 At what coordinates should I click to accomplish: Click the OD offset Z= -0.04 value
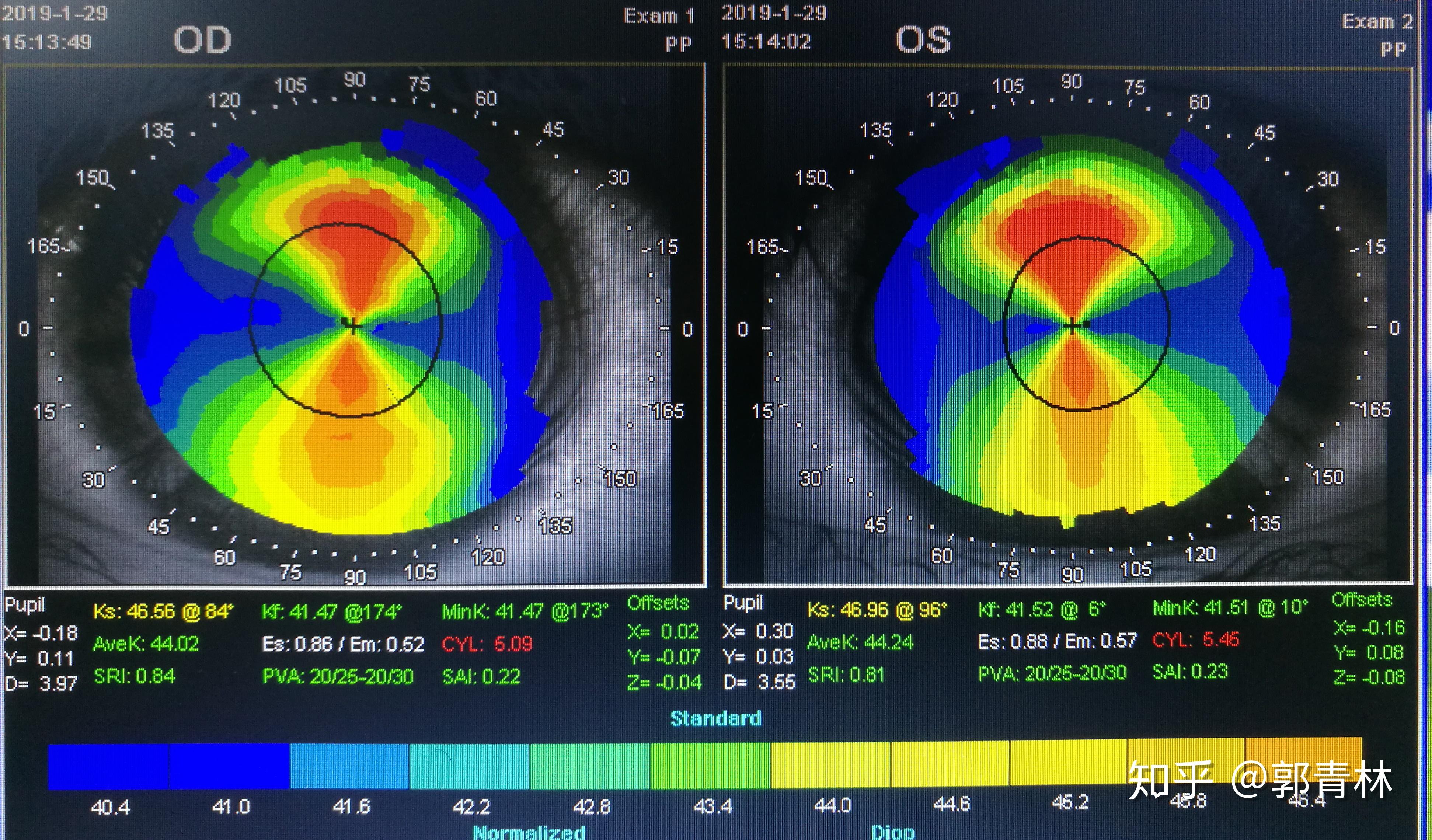tap(665, 682)
